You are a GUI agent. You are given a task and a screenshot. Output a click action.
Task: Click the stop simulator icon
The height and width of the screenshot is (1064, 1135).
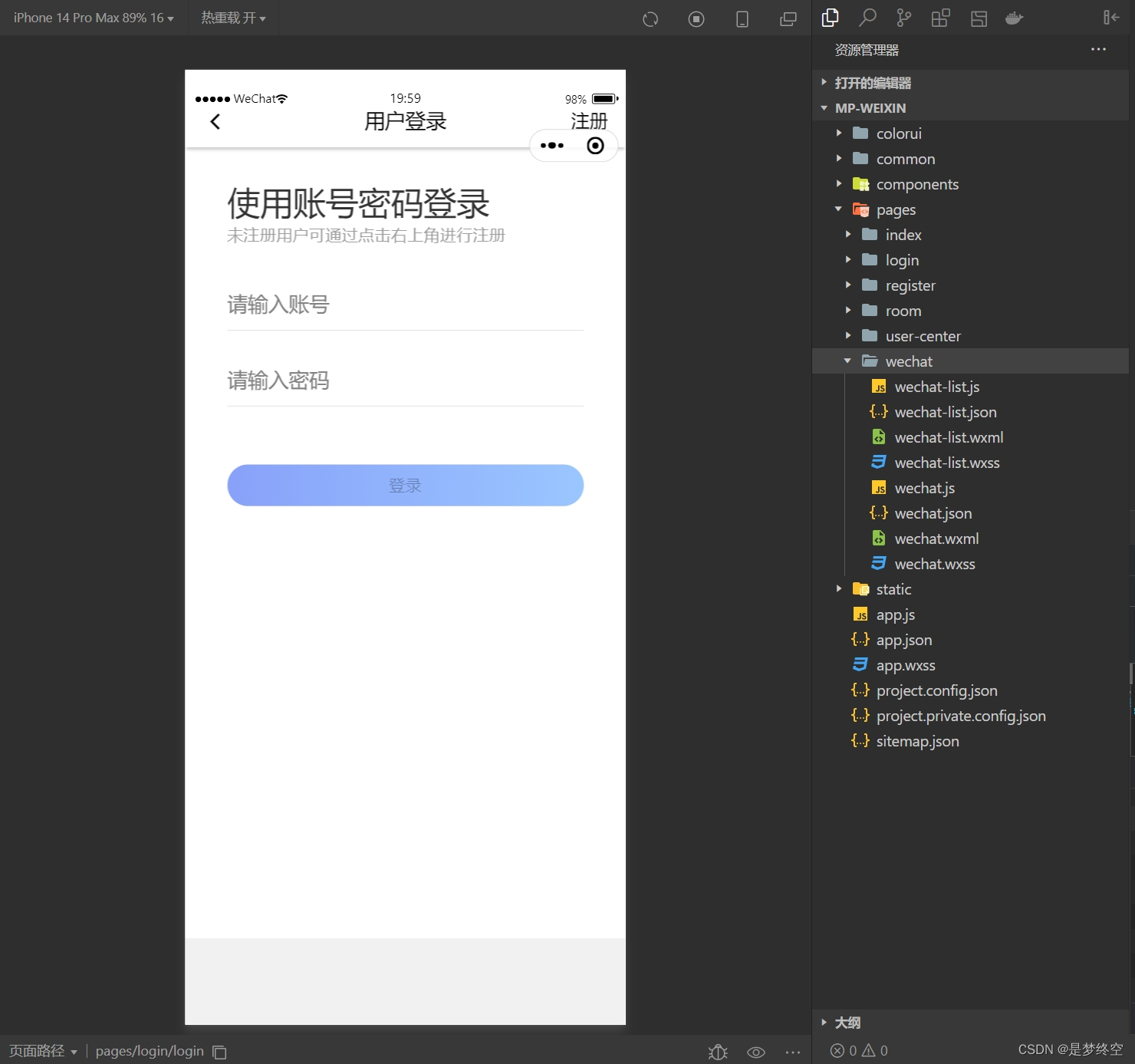click(x=696, y=19)
